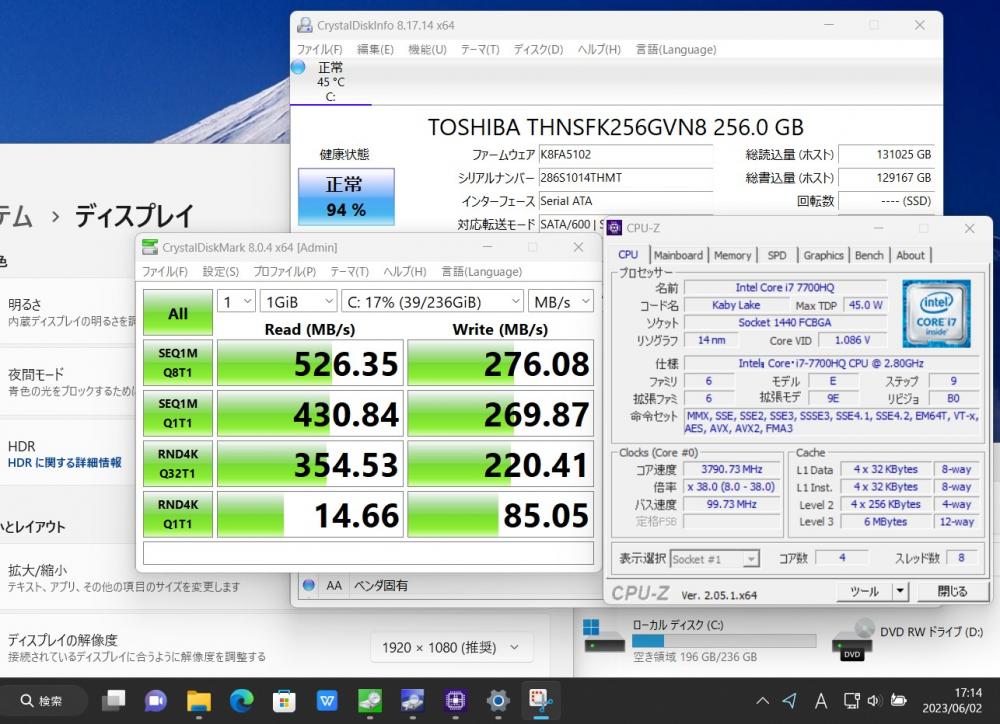Screen dimensions: 1000x724
Task: Open the WPS Office taskbar icon
Action: tap(327, 700)
